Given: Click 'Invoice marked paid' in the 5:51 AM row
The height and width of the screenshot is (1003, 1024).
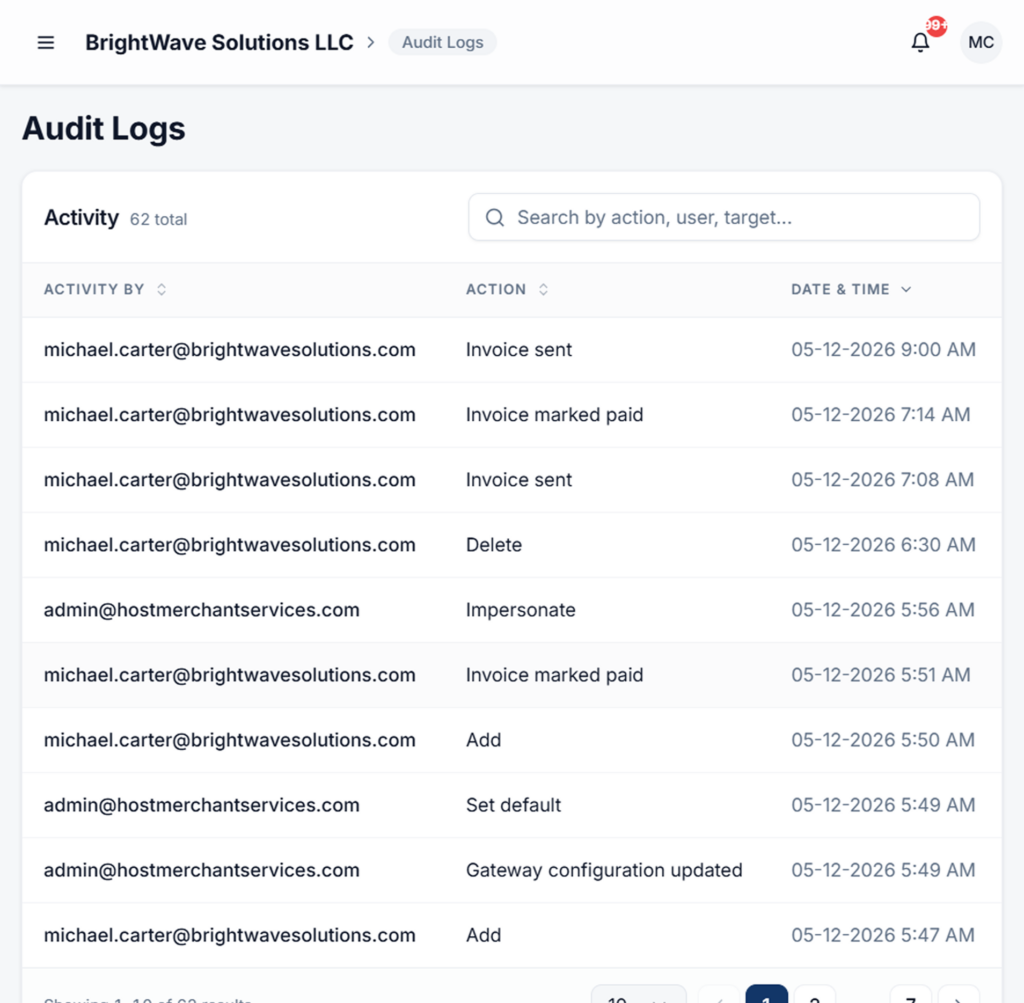Looking at the screenshot, I should 554,675.
